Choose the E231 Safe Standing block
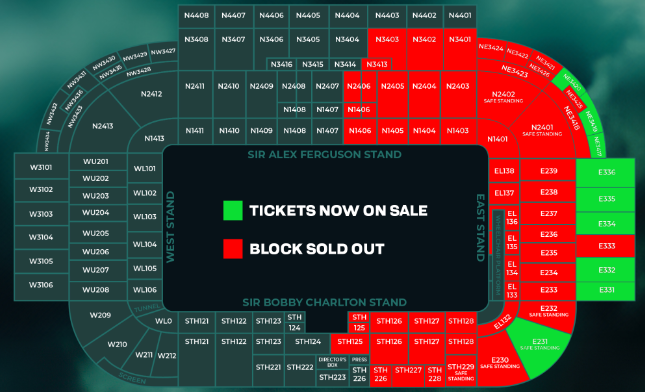This screenshot has width=645, height=392. pyautogui.click(x=540, y=345)
